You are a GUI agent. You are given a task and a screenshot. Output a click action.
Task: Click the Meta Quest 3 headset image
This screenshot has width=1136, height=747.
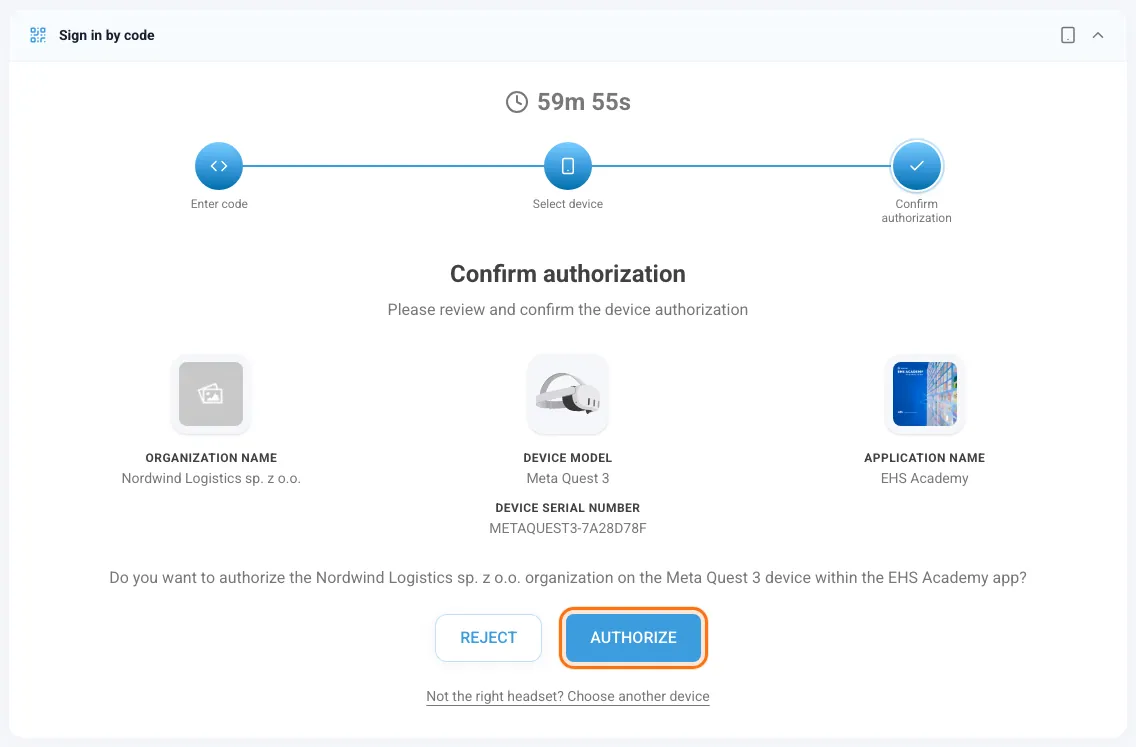tap(568, 394)
